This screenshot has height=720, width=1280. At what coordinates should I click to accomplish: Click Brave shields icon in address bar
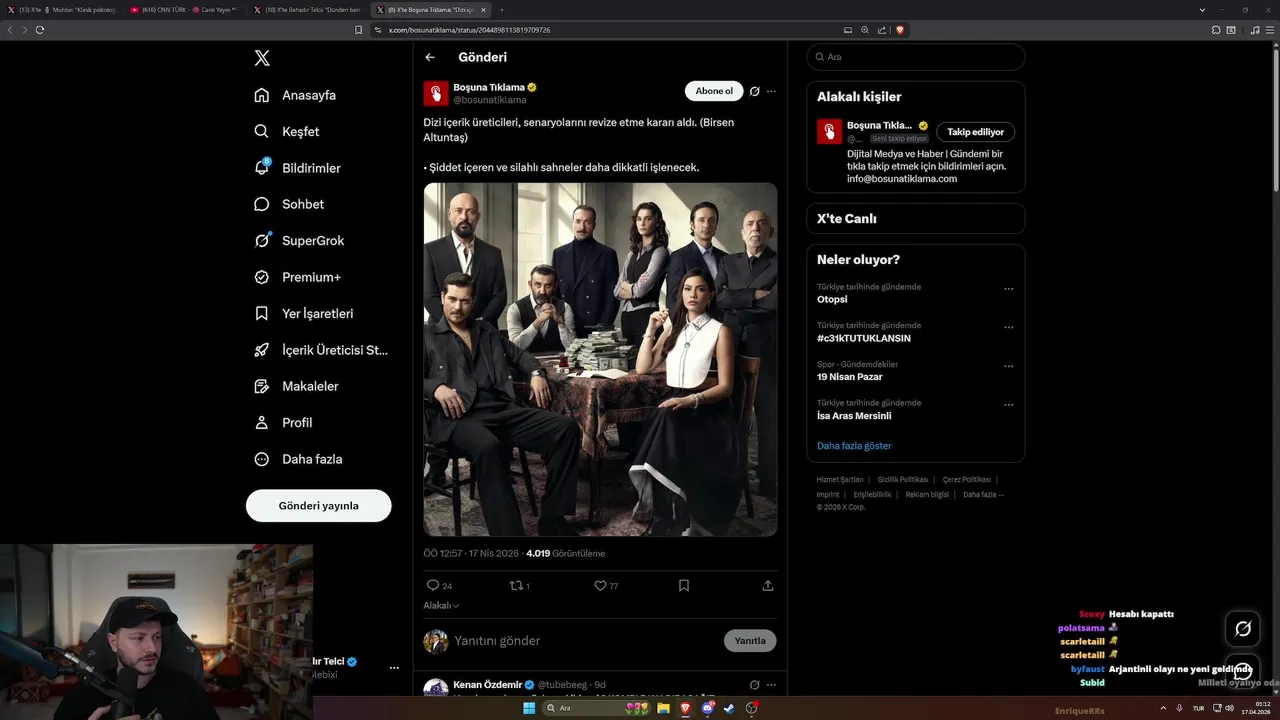point(900,30)
